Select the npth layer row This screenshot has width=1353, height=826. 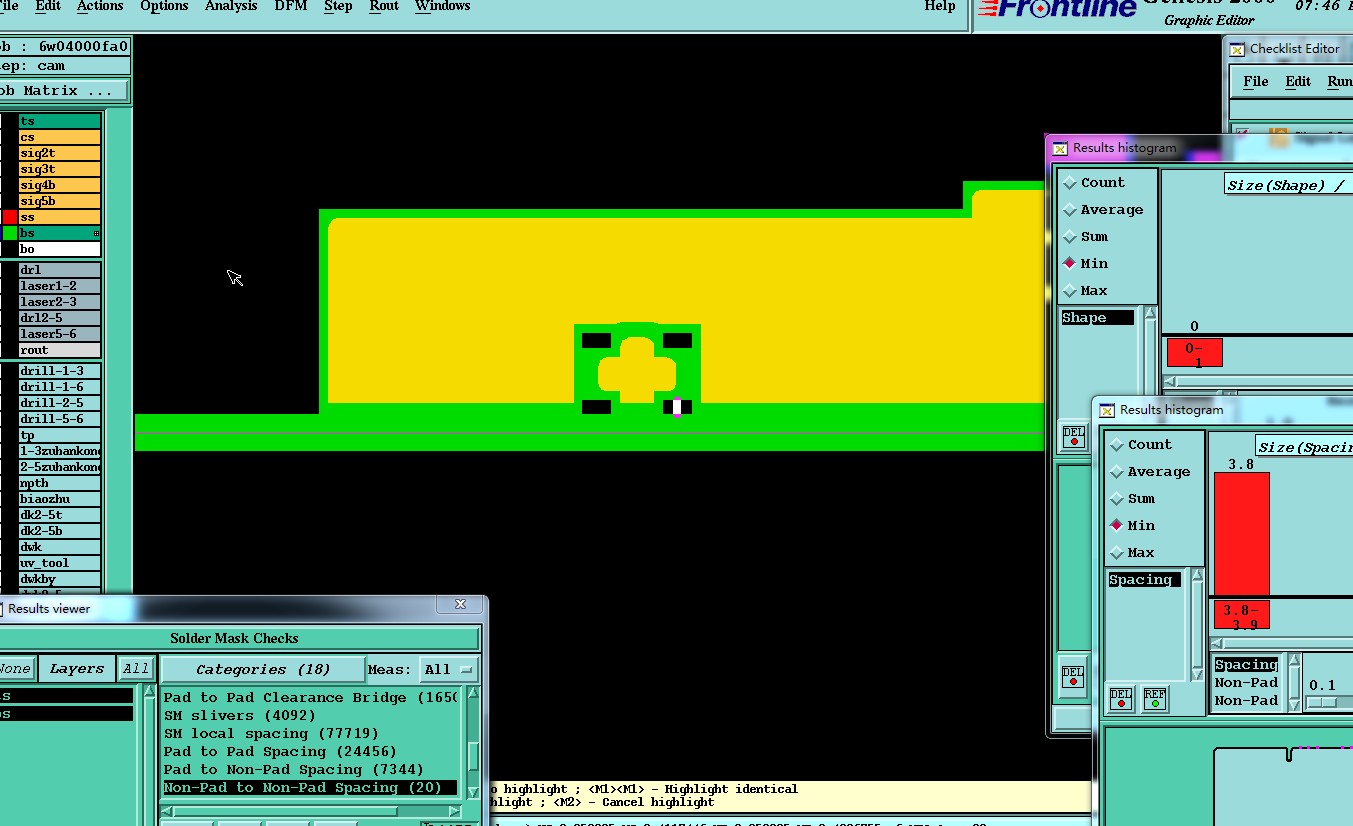[60, 483]
